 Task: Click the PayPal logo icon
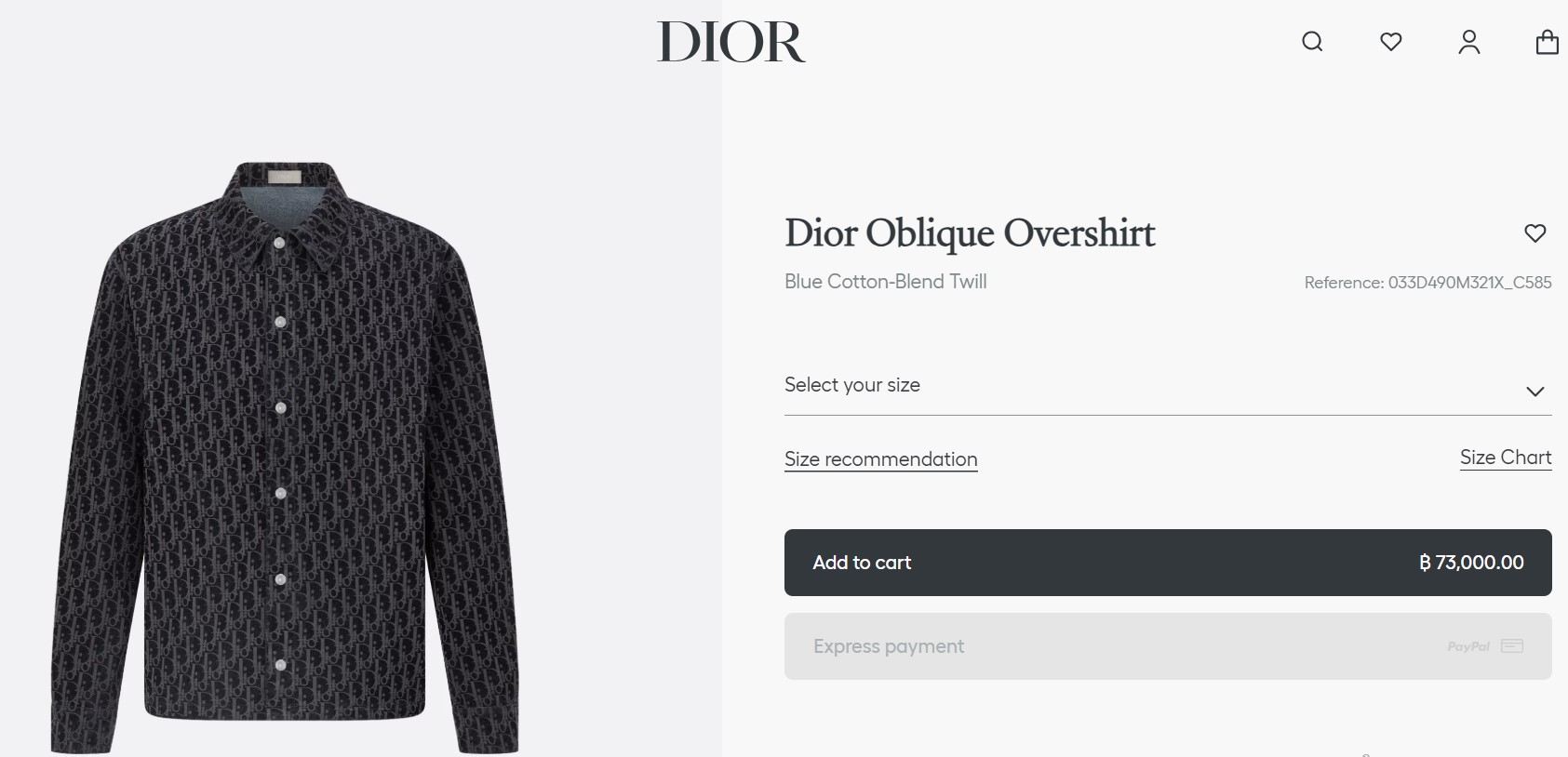[1468, 646]
